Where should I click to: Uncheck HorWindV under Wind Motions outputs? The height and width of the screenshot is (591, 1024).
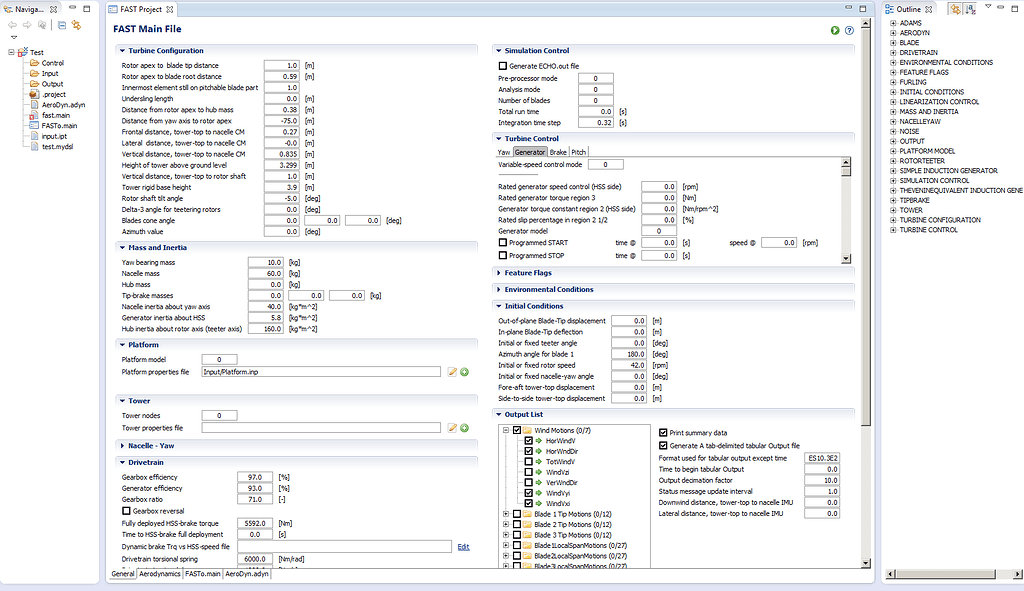[x=527, y=441]
